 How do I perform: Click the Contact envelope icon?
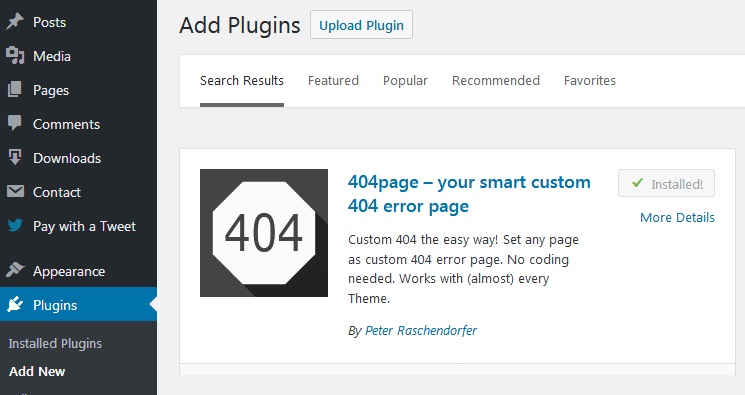pos(15,192)
